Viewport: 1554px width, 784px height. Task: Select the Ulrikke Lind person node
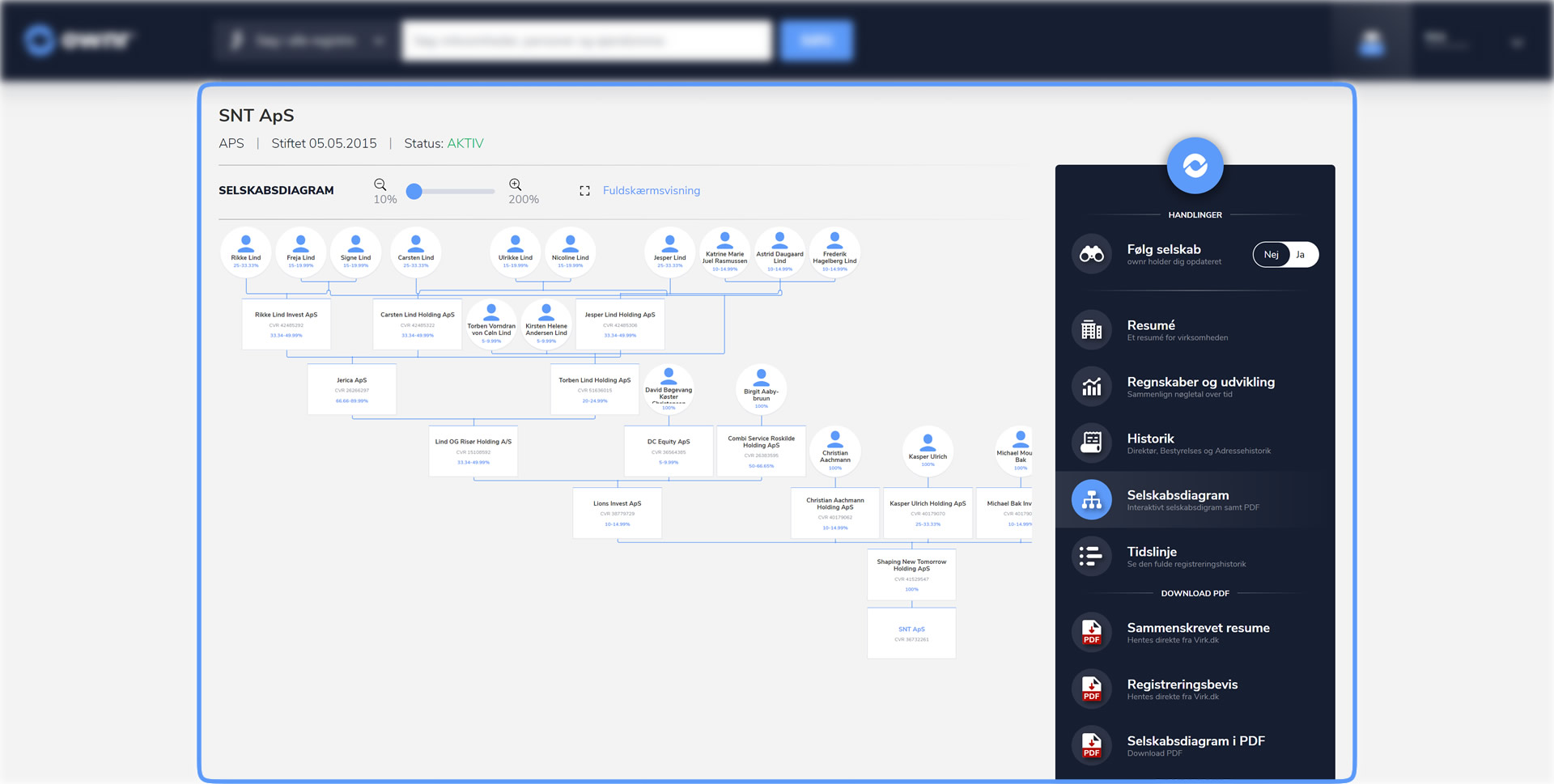516,252
